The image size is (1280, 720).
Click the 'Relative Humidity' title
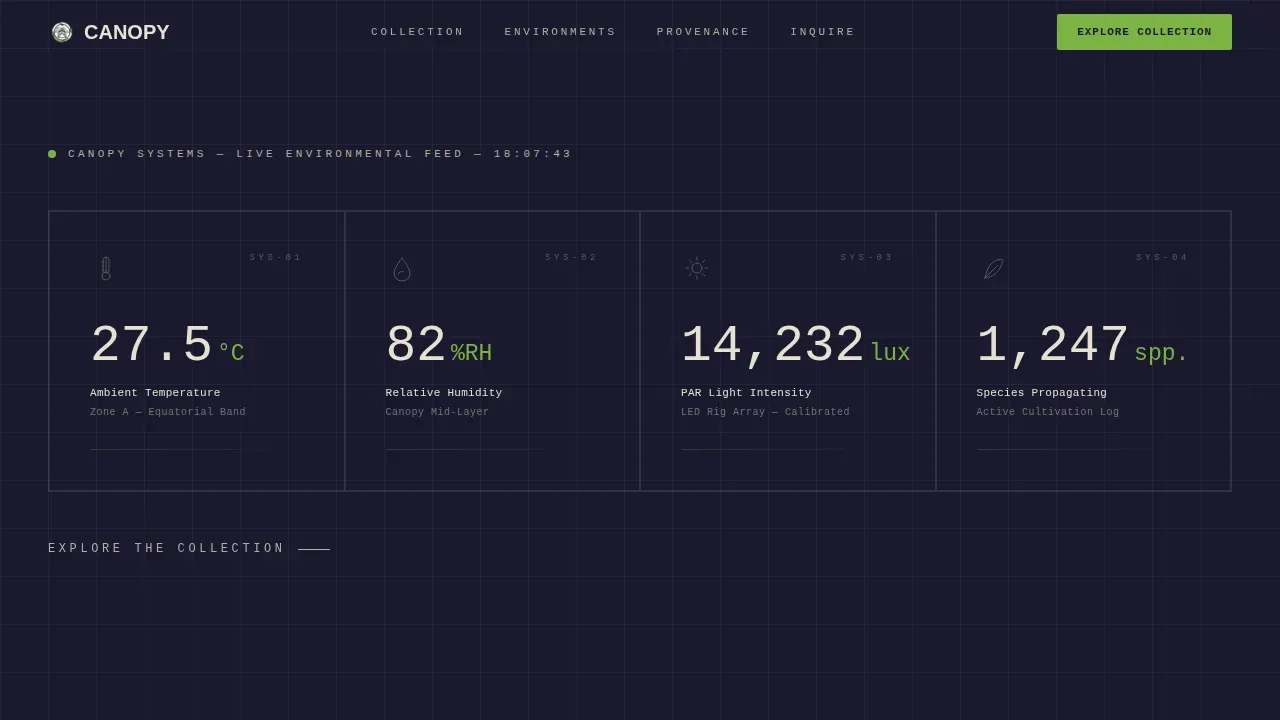444,393
